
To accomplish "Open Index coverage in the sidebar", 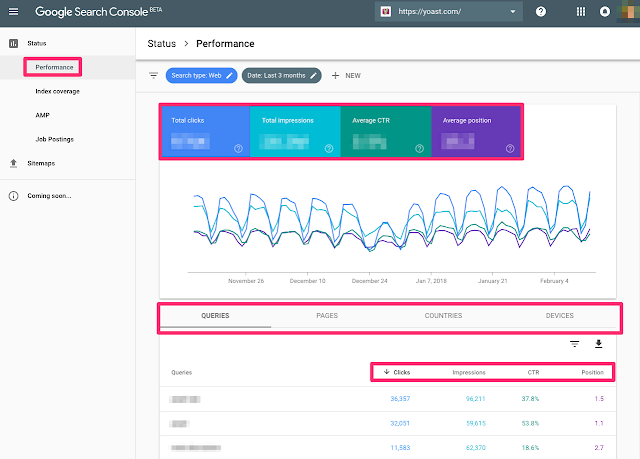I will tap(58, 91).
